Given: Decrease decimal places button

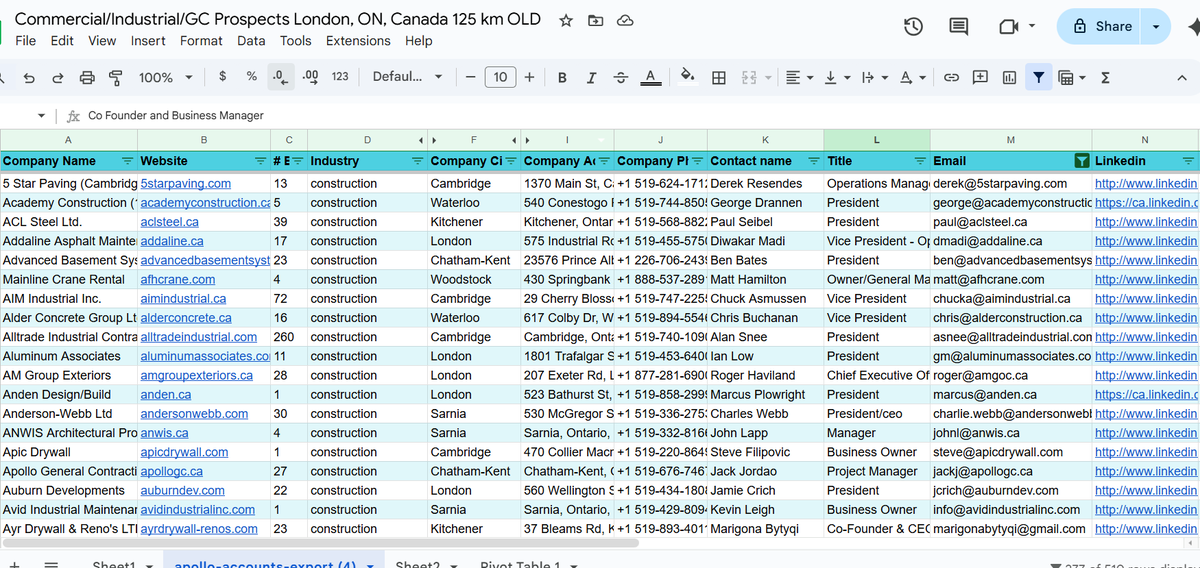Looking at the screenshot, I should click(280, 77).
